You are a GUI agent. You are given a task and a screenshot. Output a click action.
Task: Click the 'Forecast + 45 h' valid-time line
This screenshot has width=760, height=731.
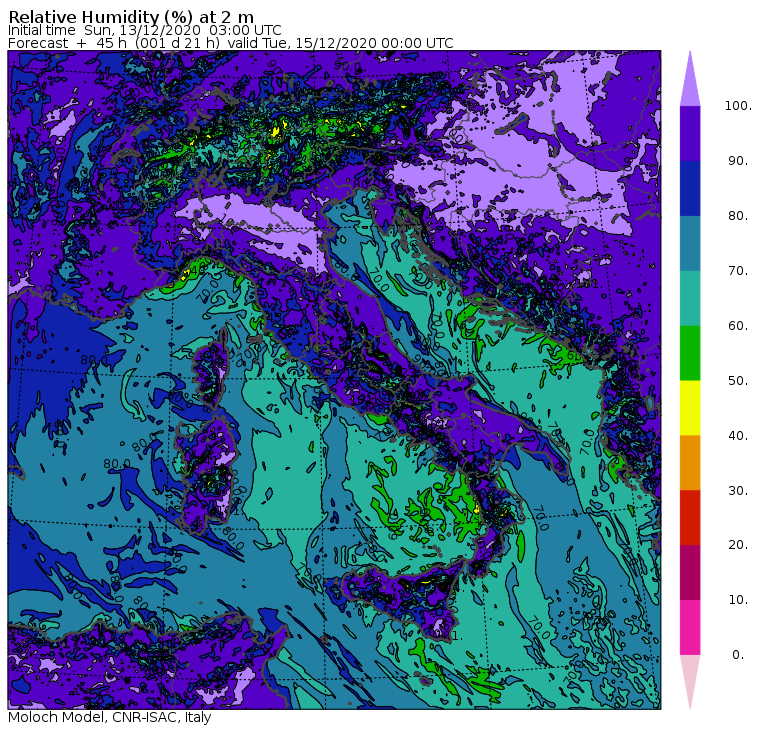231,43
